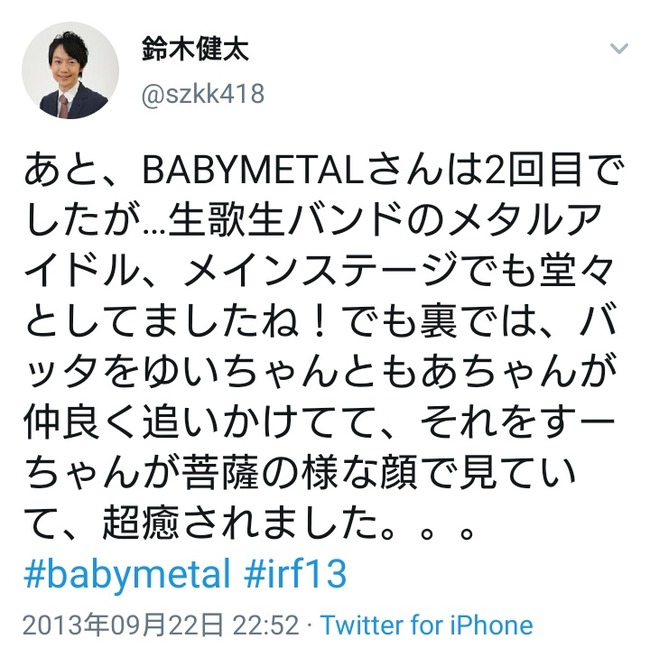
Task: Click the phrase メインステージ in the tweet
Action: click(322, 270)
